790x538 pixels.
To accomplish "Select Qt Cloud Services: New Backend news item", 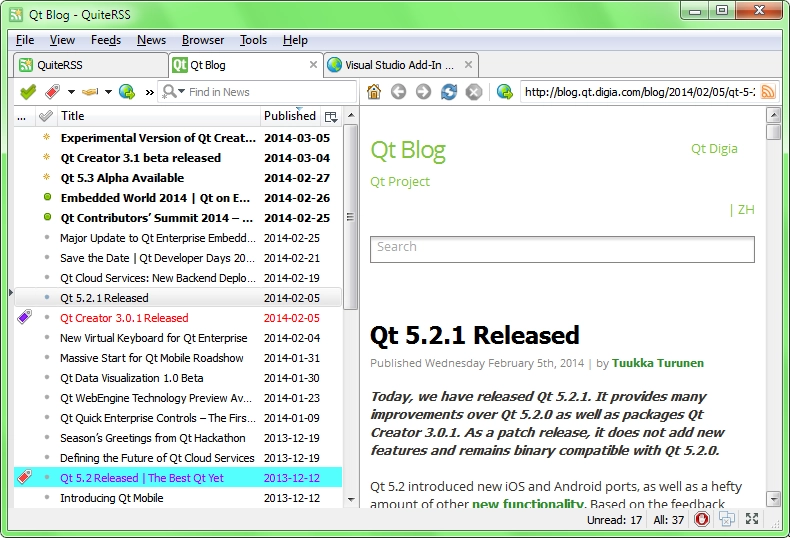I will [x=178, y=278].
